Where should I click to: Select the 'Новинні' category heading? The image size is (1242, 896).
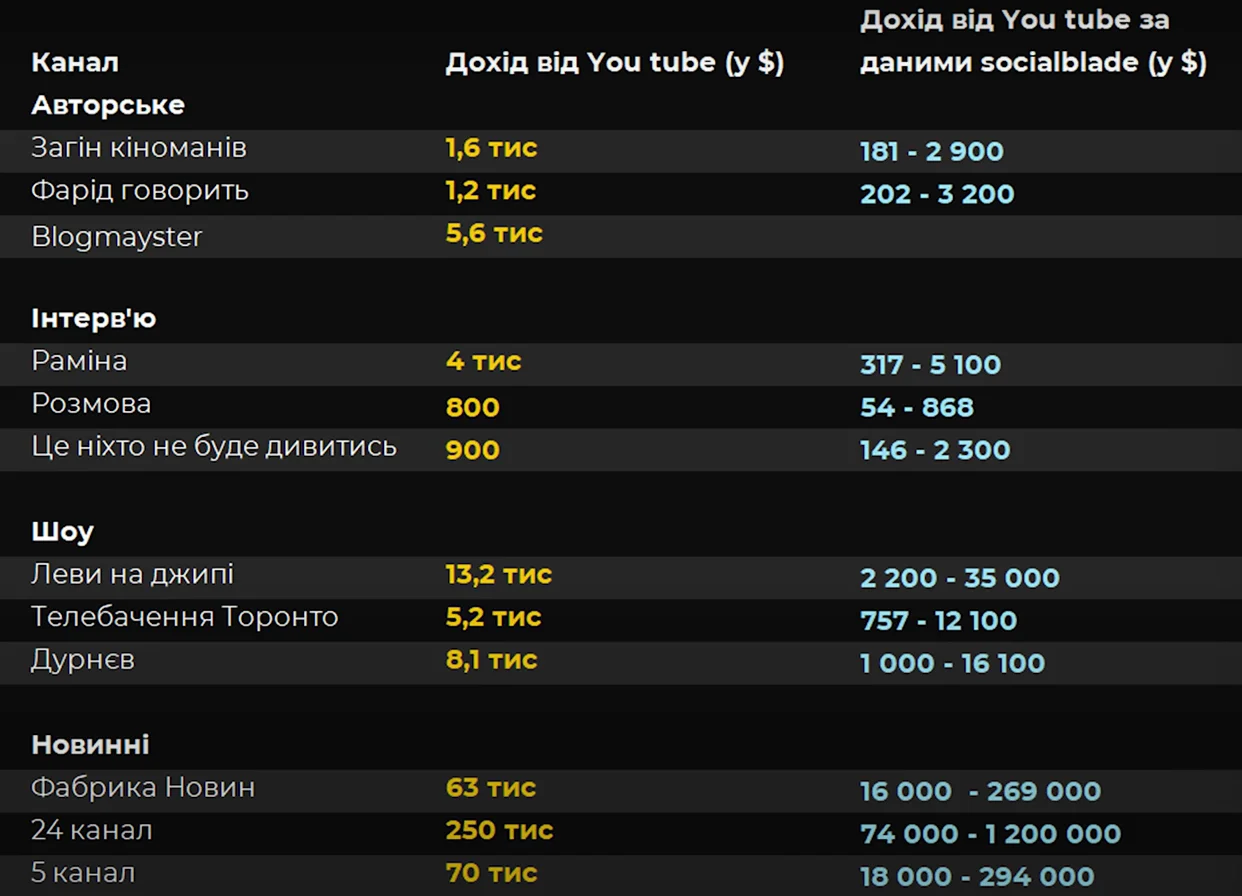pyautogui.click(x=90, y=745)
